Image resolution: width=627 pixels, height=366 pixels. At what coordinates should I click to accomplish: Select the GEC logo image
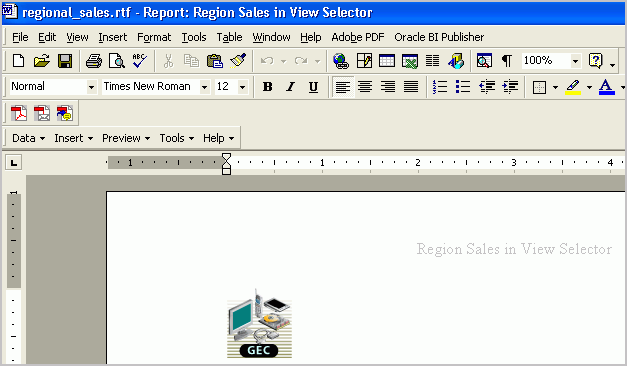(x=259, y=323)
